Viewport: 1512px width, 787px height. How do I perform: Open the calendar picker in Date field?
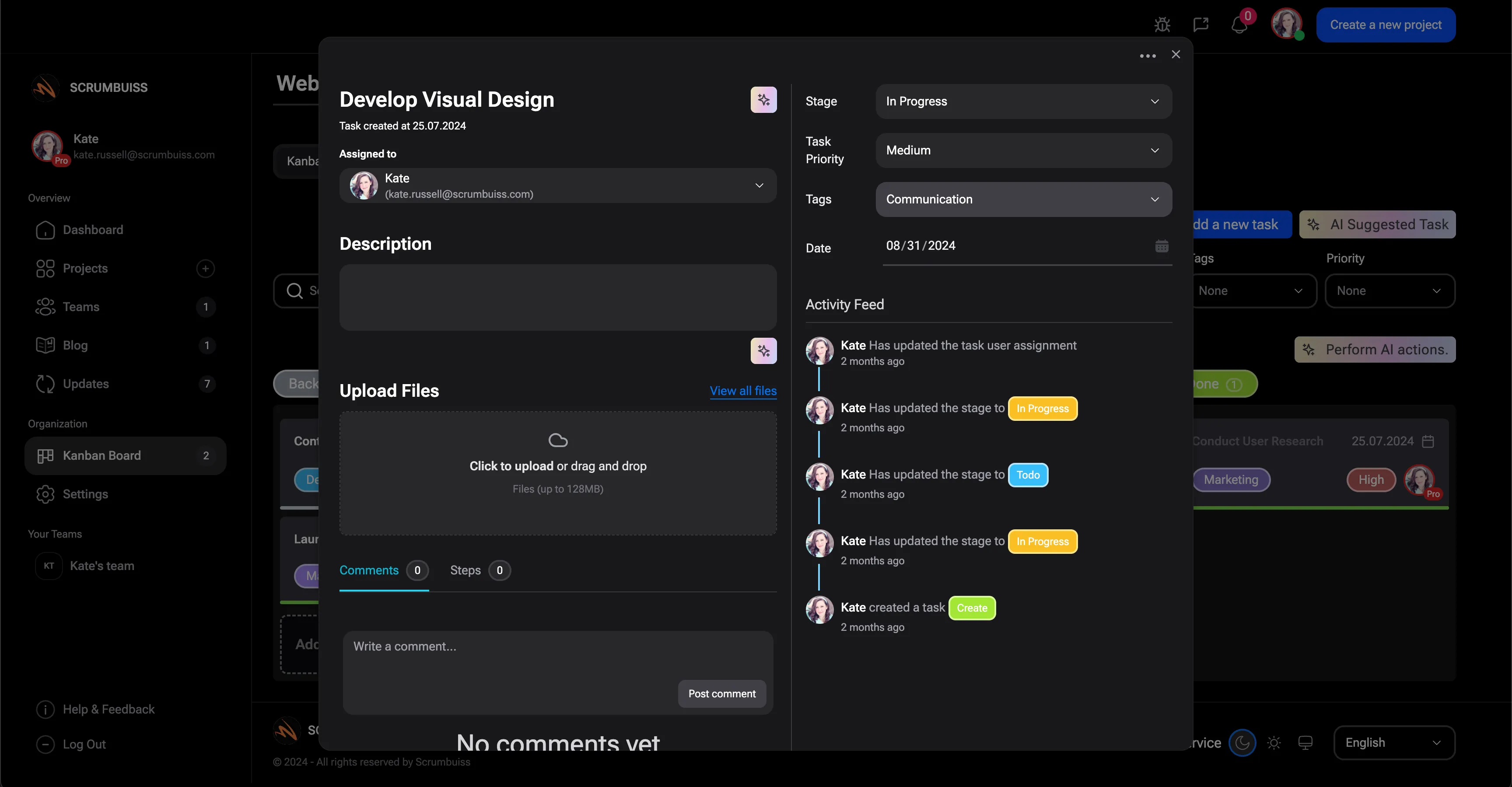pyautogui.click(x=1162, y=246)
